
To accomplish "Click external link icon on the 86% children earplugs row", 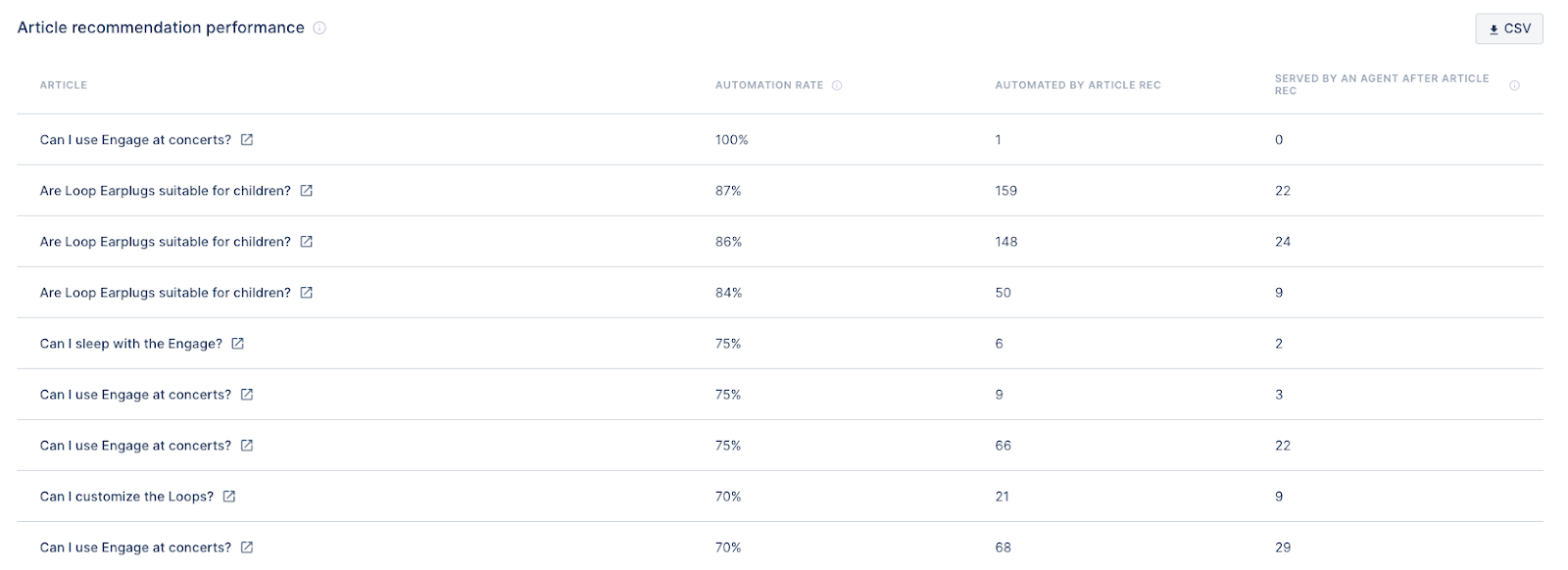I will pos(306,242).
